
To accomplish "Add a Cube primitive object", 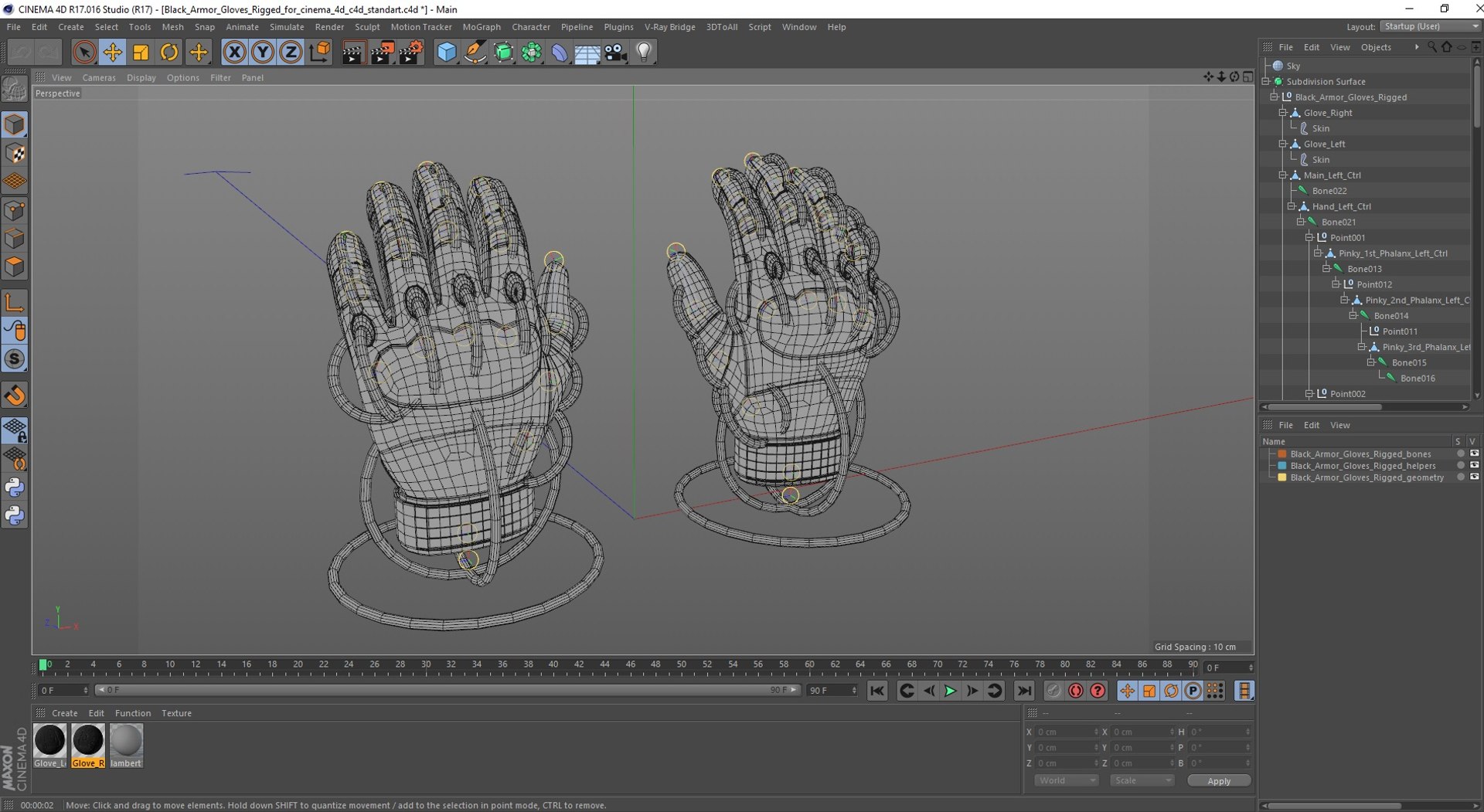I will (x=447, y=53).
